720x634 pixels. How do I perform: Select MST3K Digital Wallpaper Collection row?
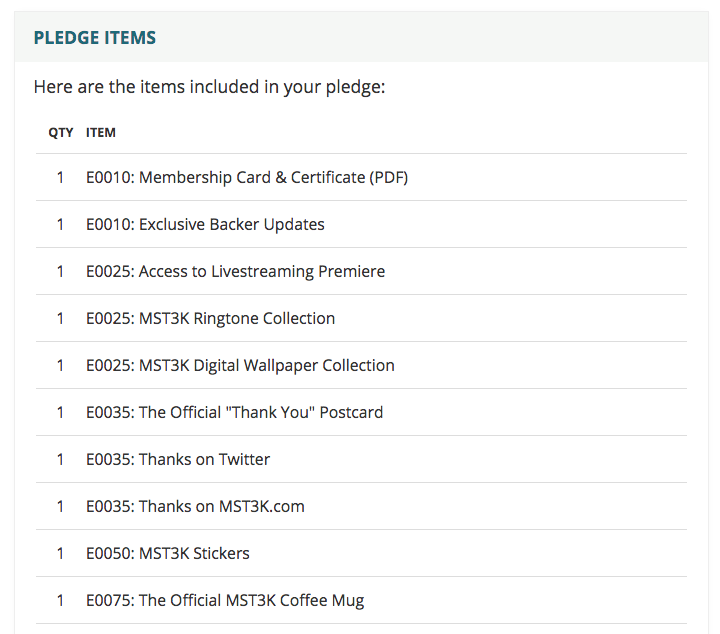coord(361,365)
